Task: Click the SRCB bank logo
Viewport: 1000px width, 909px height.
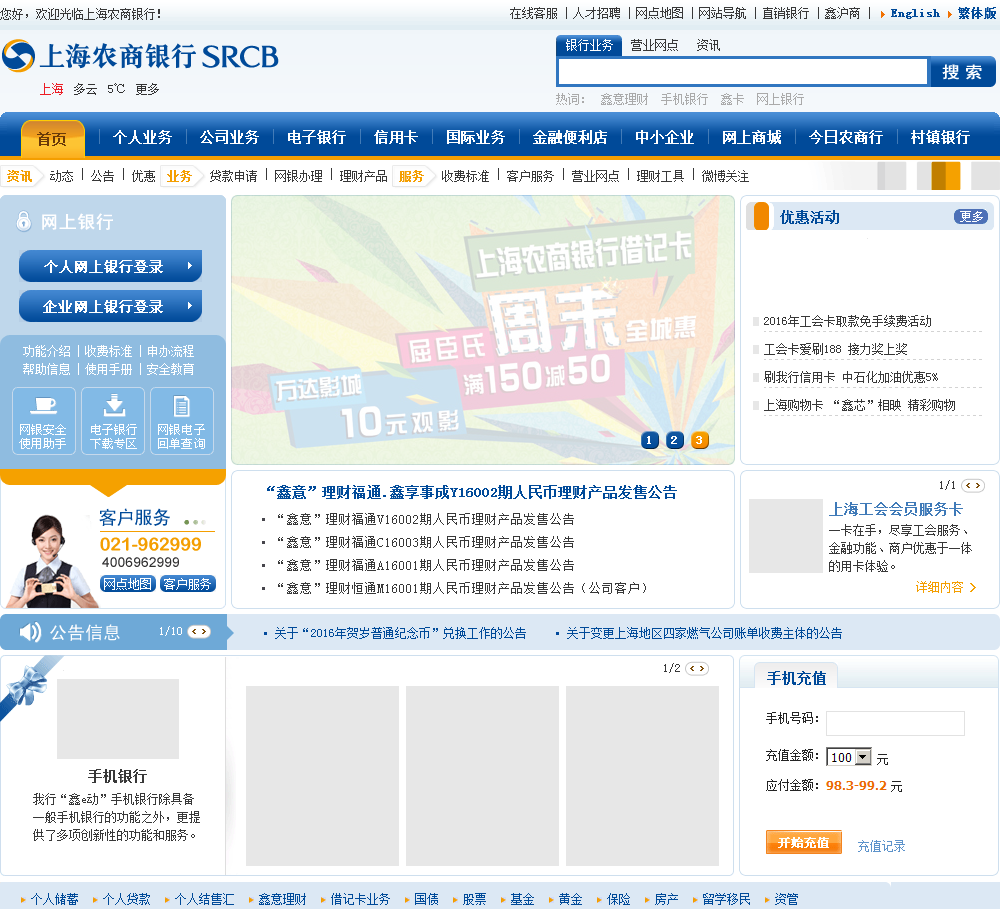Action: click(140, 56)
